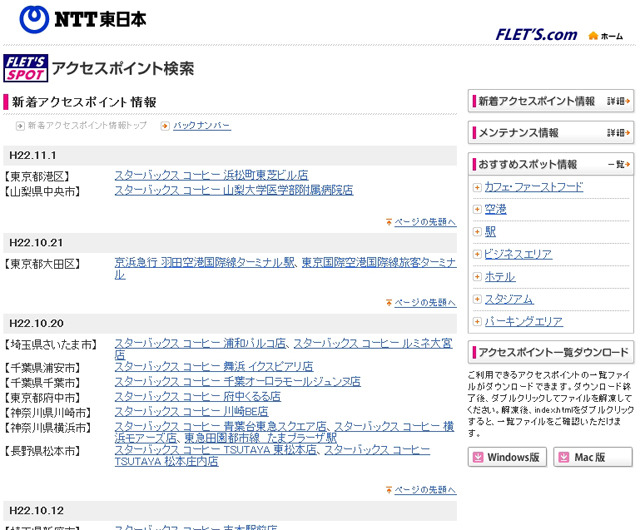Screen dimensions: 640x530
Task: Open 東京国際空港国際線旅客ターミナル link
Action: 379,262
